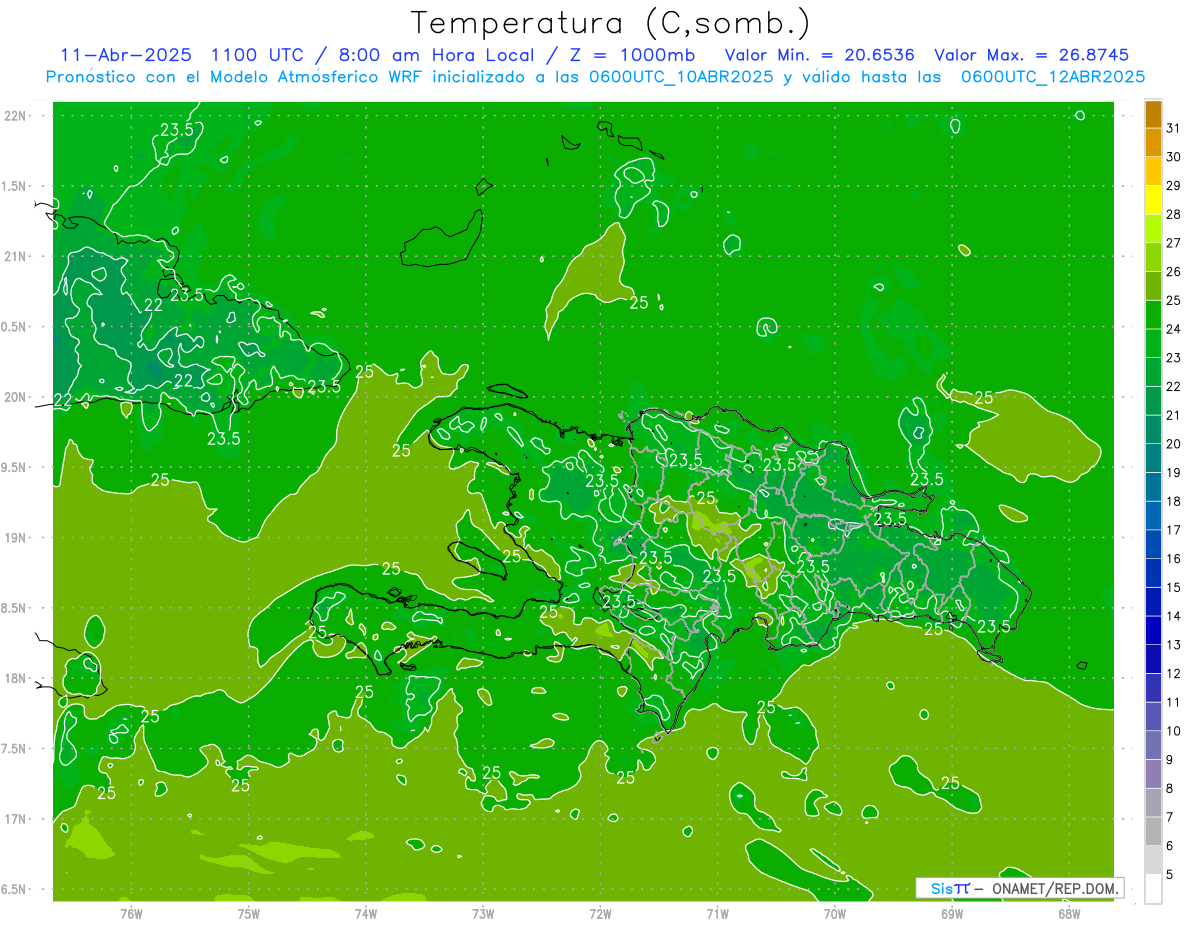Click the teal legend swatch between 19 and 20
Image resolution: width=1200 pixels, height=927 pixels.
1153,457
